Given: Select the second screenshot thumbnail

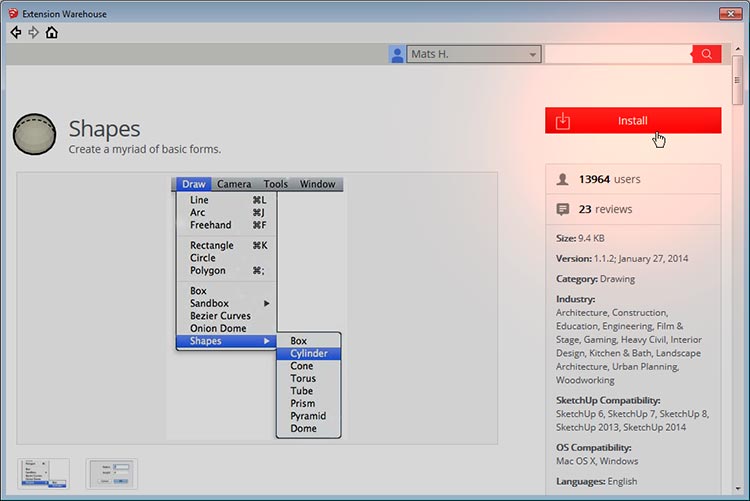Looking at the screenshot, I should click(x=111, y=474).
